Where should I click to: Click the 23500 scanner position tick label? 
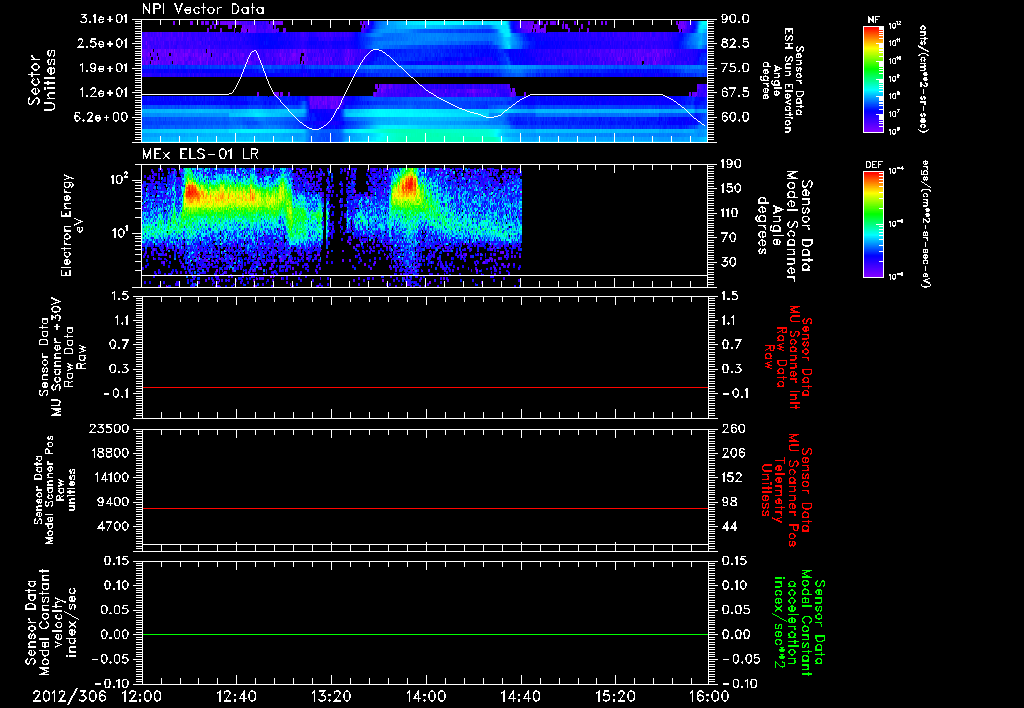point(109,428)
